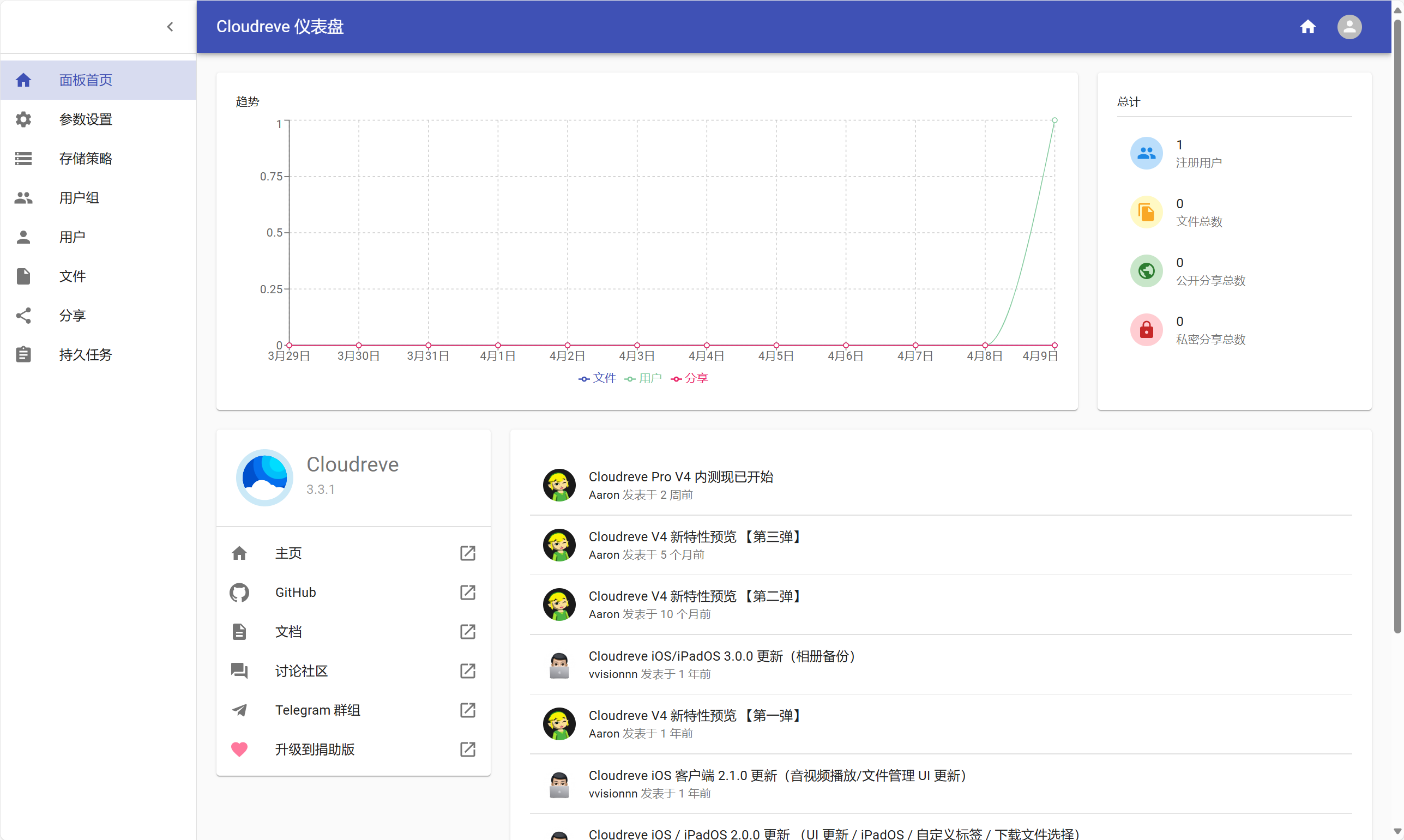This screenshot has width=1404, height=840.
Task: Open external link icon for GitHub
Action: pos(467,592)
